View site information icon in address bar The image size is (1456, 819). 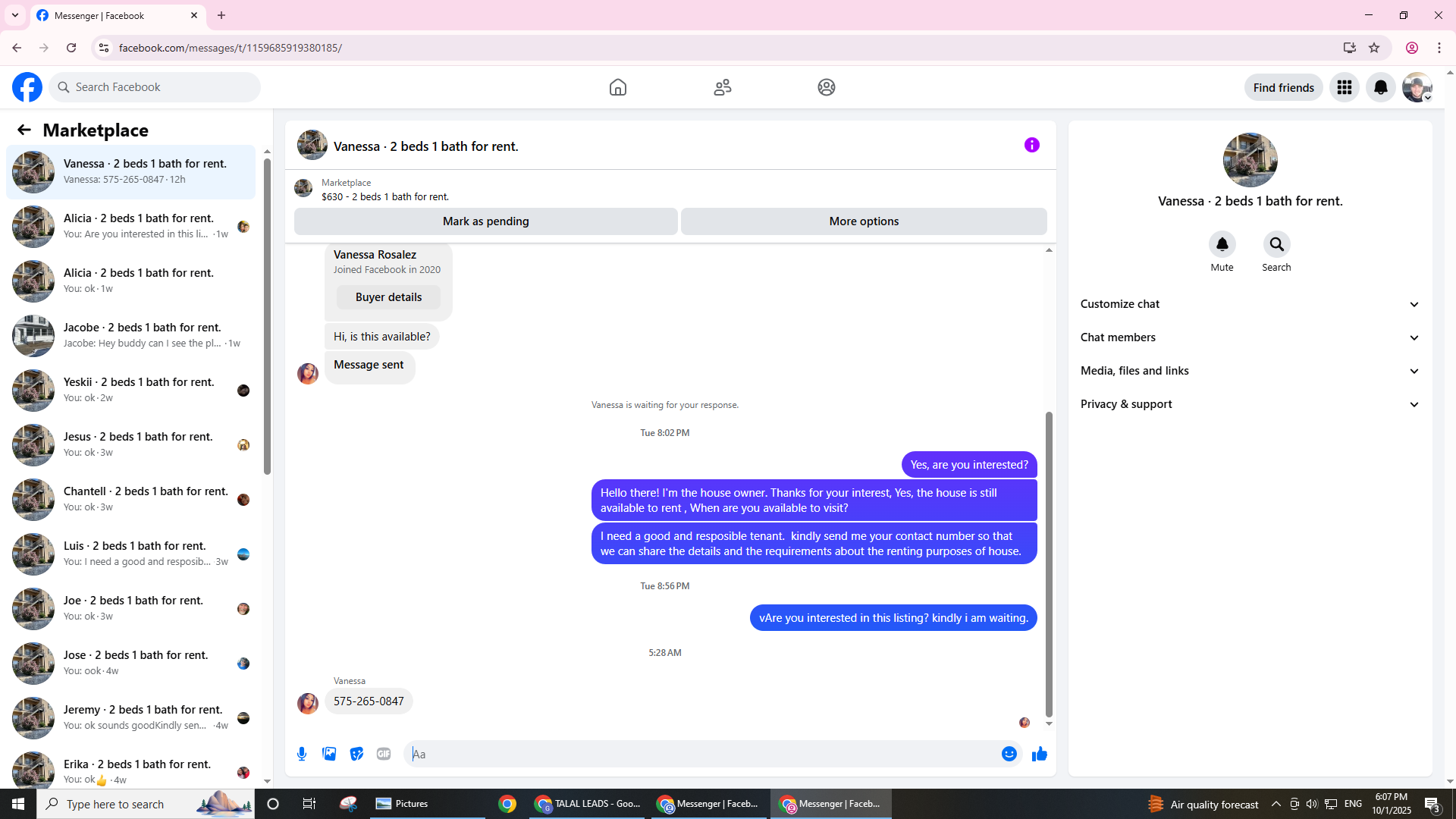(104, 48)
